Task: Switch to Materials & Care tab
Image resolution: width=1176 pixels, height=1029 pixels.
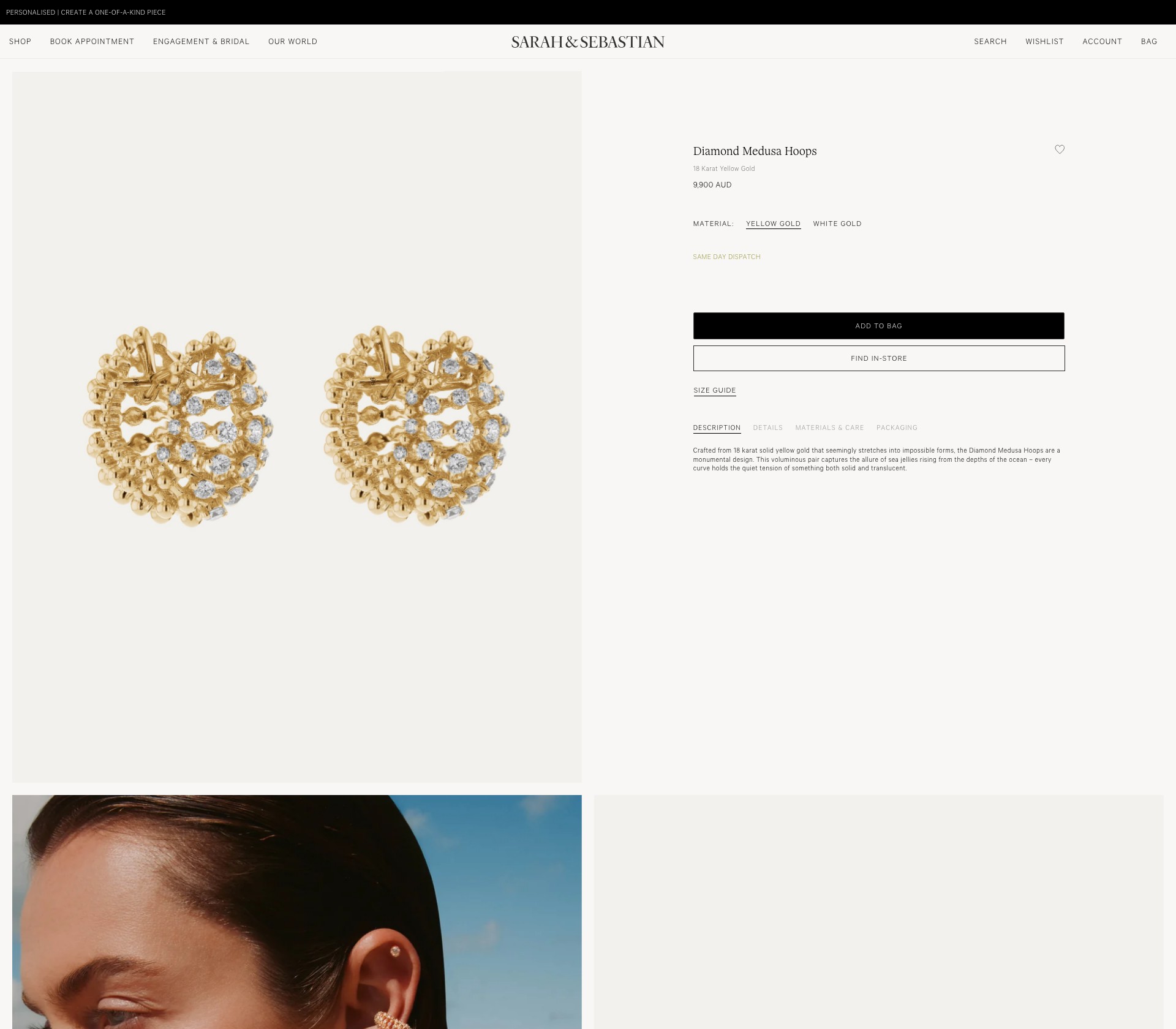Action: 829,428
